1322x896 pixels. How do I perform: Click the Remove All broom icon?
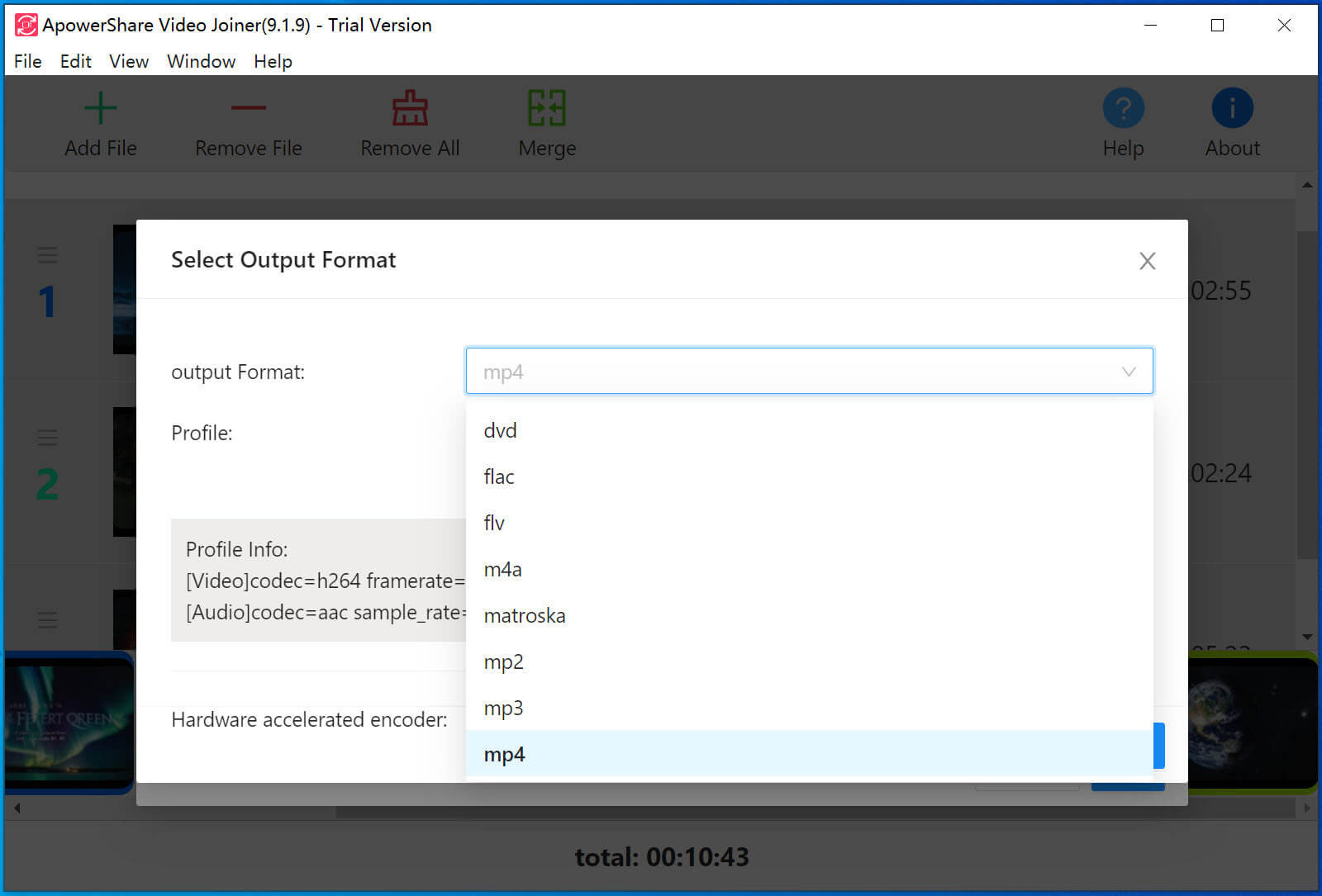tap(410, 108)
